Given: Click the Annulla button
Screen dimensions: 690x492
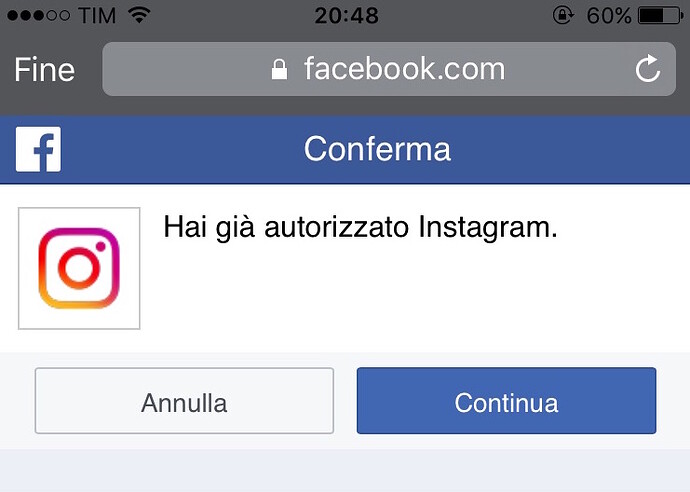Looking at the screenshot, I should click(184, 400).
